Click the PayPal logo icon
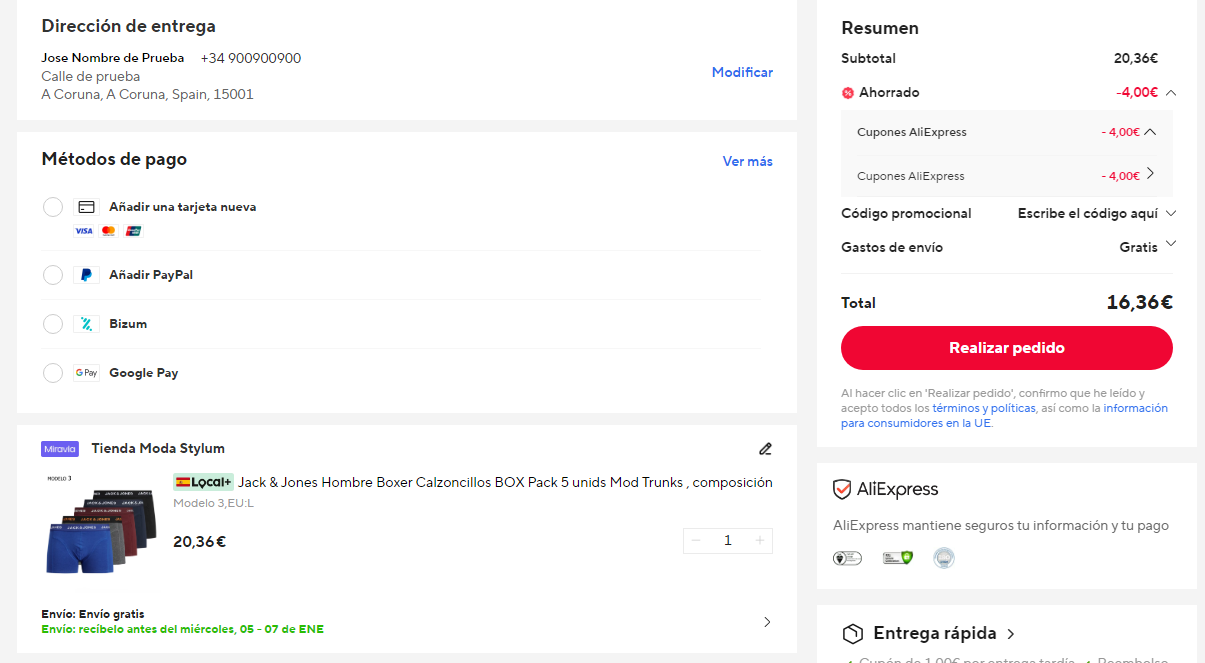 [86, 275]
